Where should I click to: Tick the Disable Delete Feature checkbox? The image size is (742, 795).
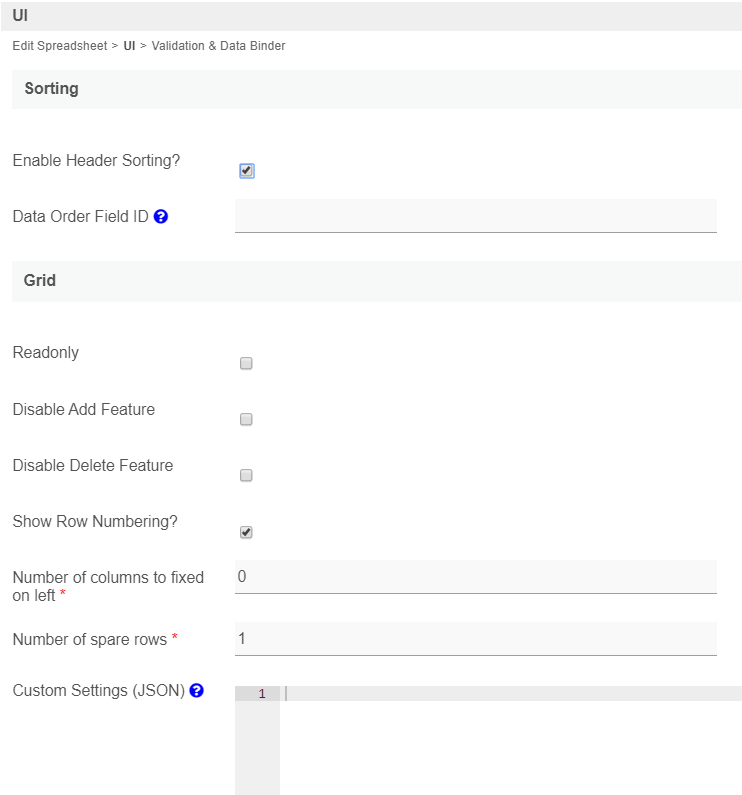246,476
